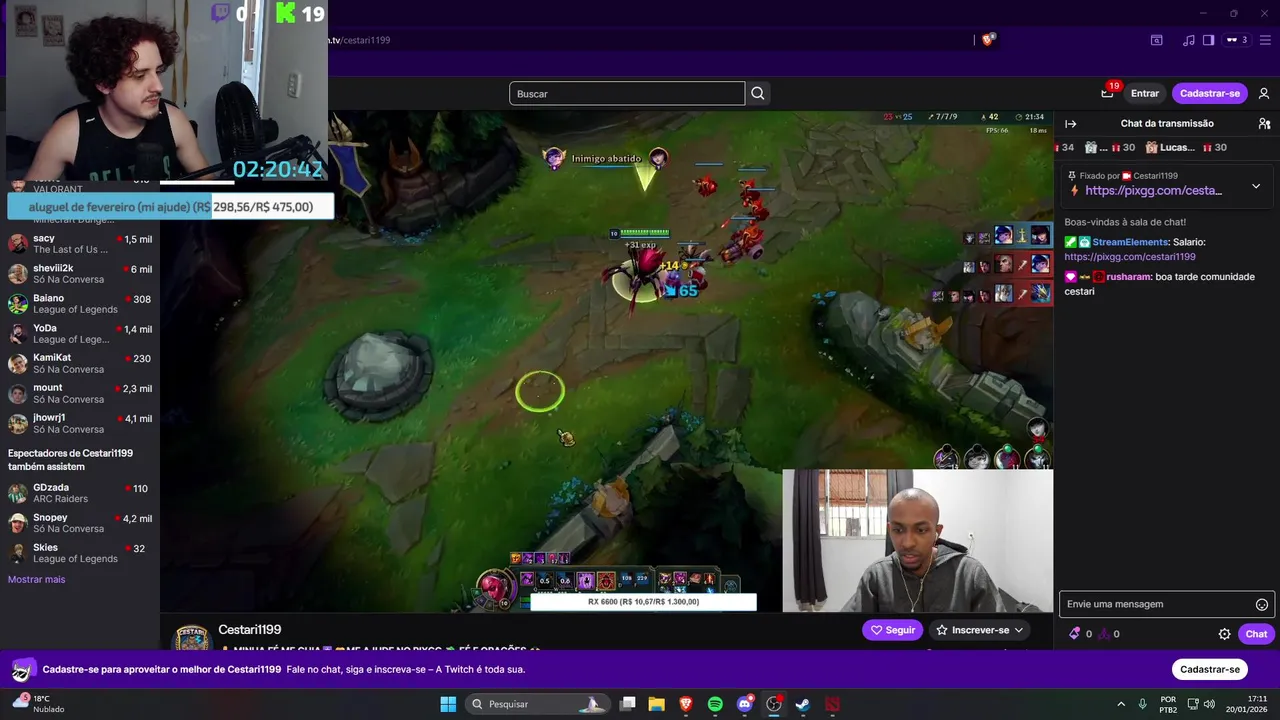
Task: Open Cestari1199 channel avatar below the video
Action: pyautogui.click(x=192, y=637)
